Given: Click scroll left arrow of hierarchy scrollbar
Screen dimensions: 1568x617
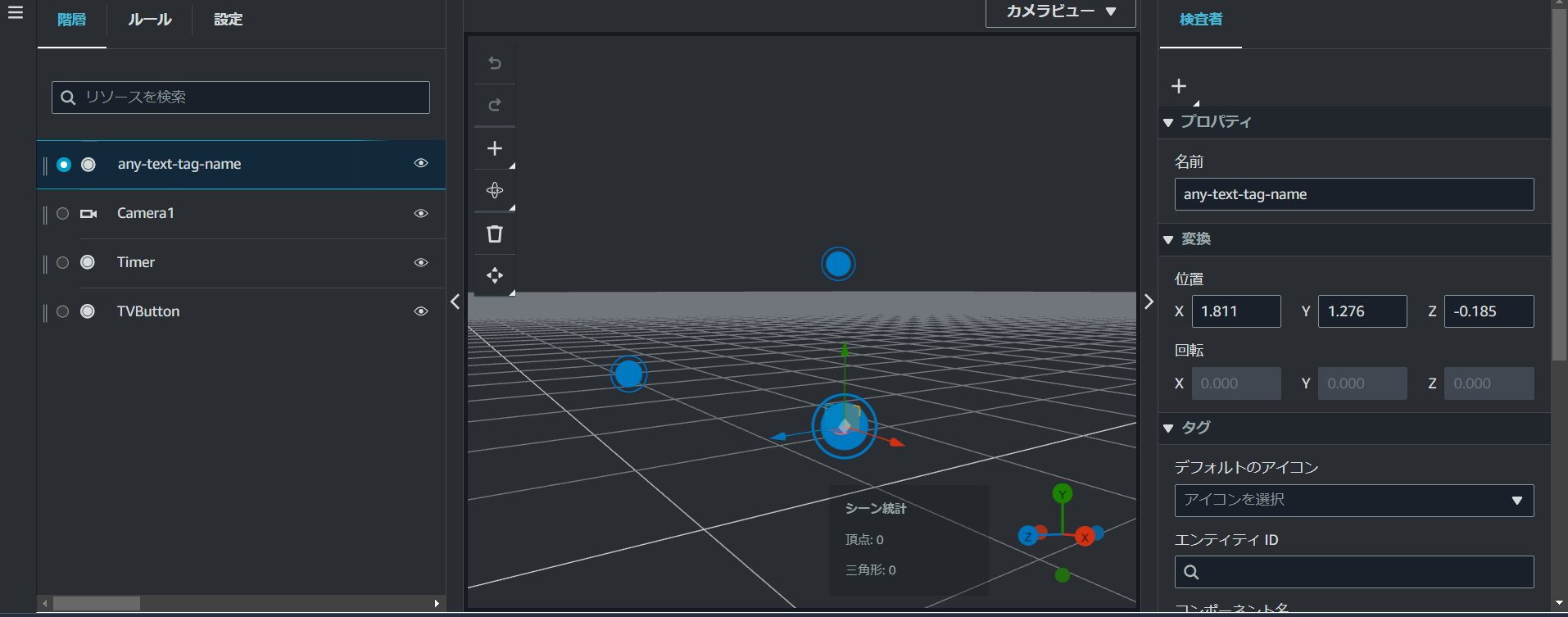Looking at the screenshot, I should point(45,604).
